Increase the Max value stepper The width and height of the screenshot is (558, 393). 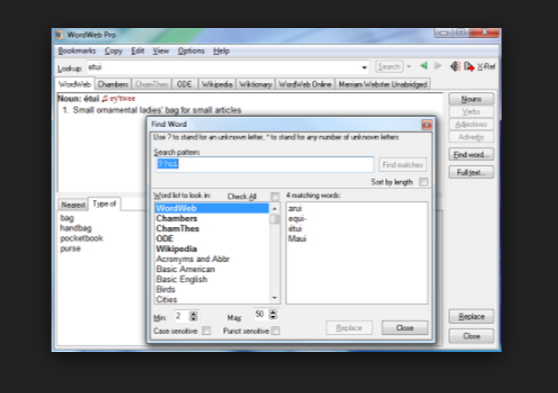click(273, 312)
